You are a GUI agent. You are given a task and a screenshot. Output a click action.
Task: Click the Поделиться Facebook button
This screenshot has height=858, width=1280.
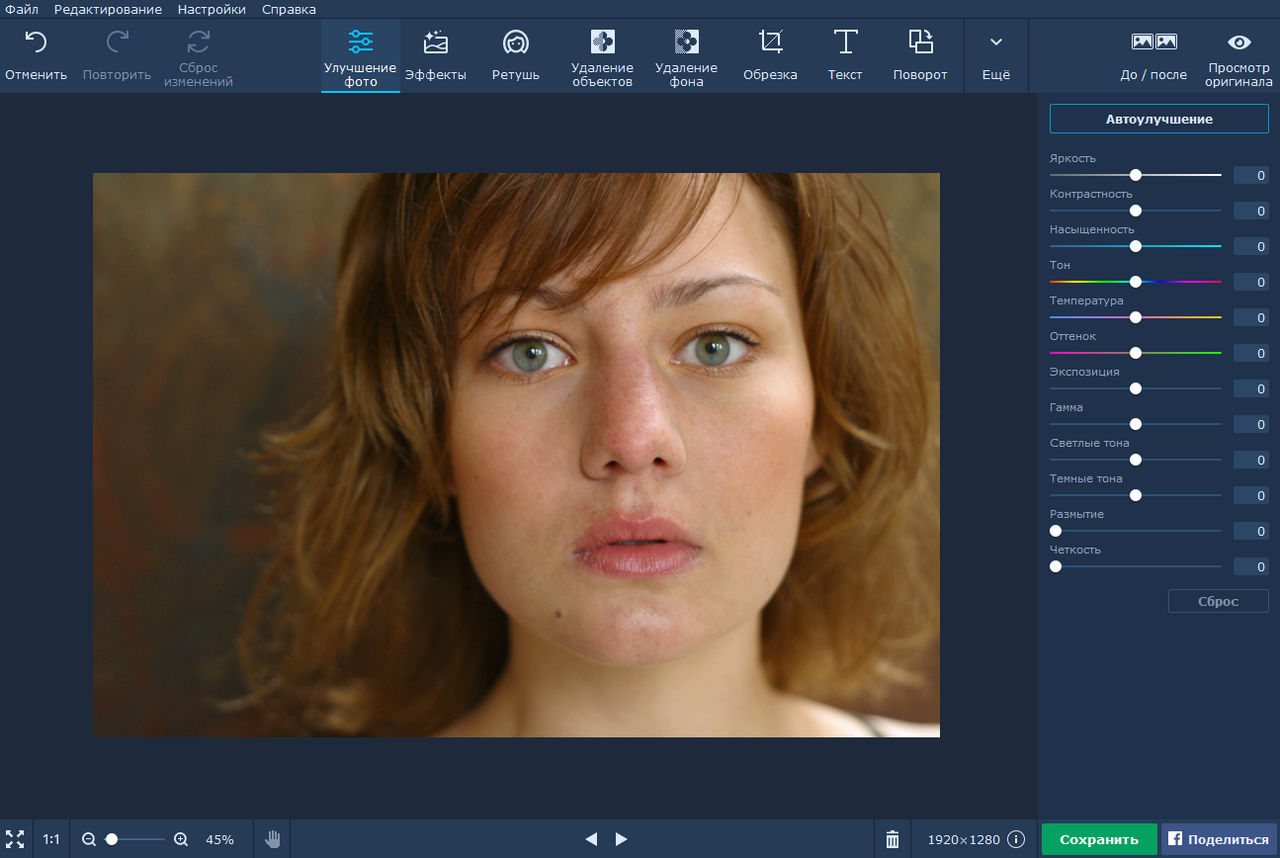pyautogui.click(x=1219, y=840)
